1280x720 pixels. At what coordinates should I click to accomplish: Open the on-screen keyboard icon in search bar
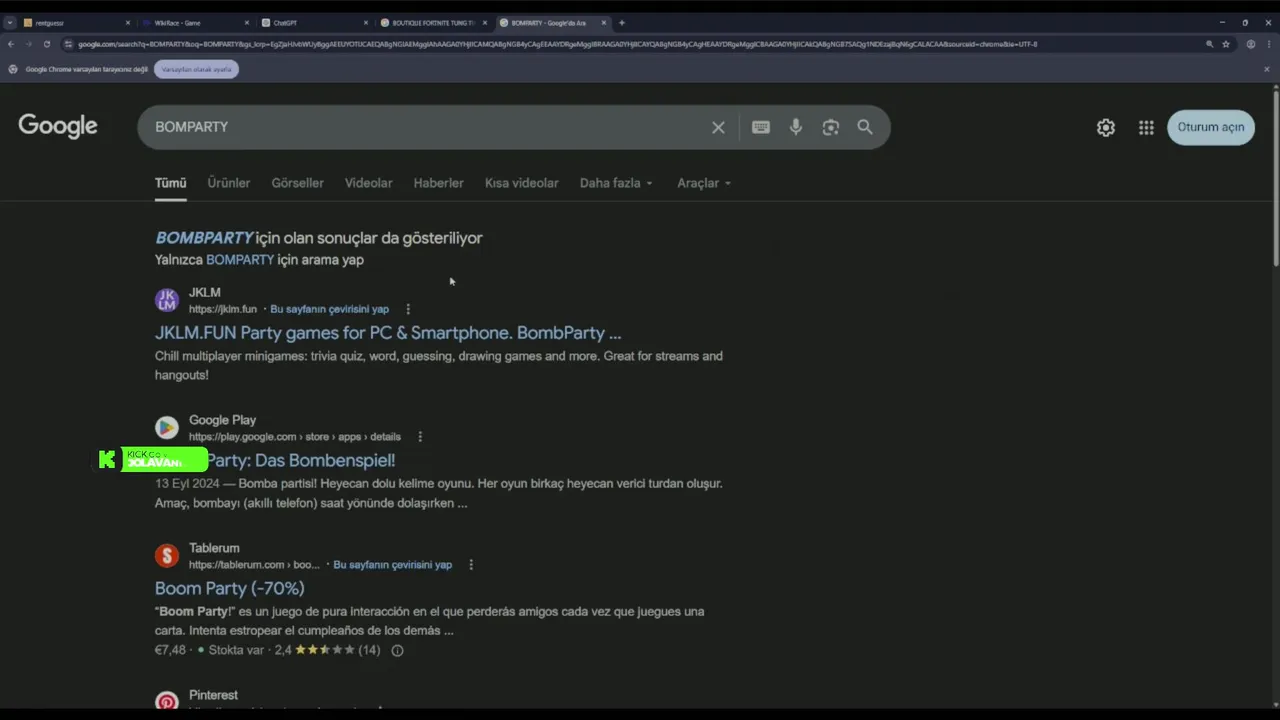[x=761, y=127]
